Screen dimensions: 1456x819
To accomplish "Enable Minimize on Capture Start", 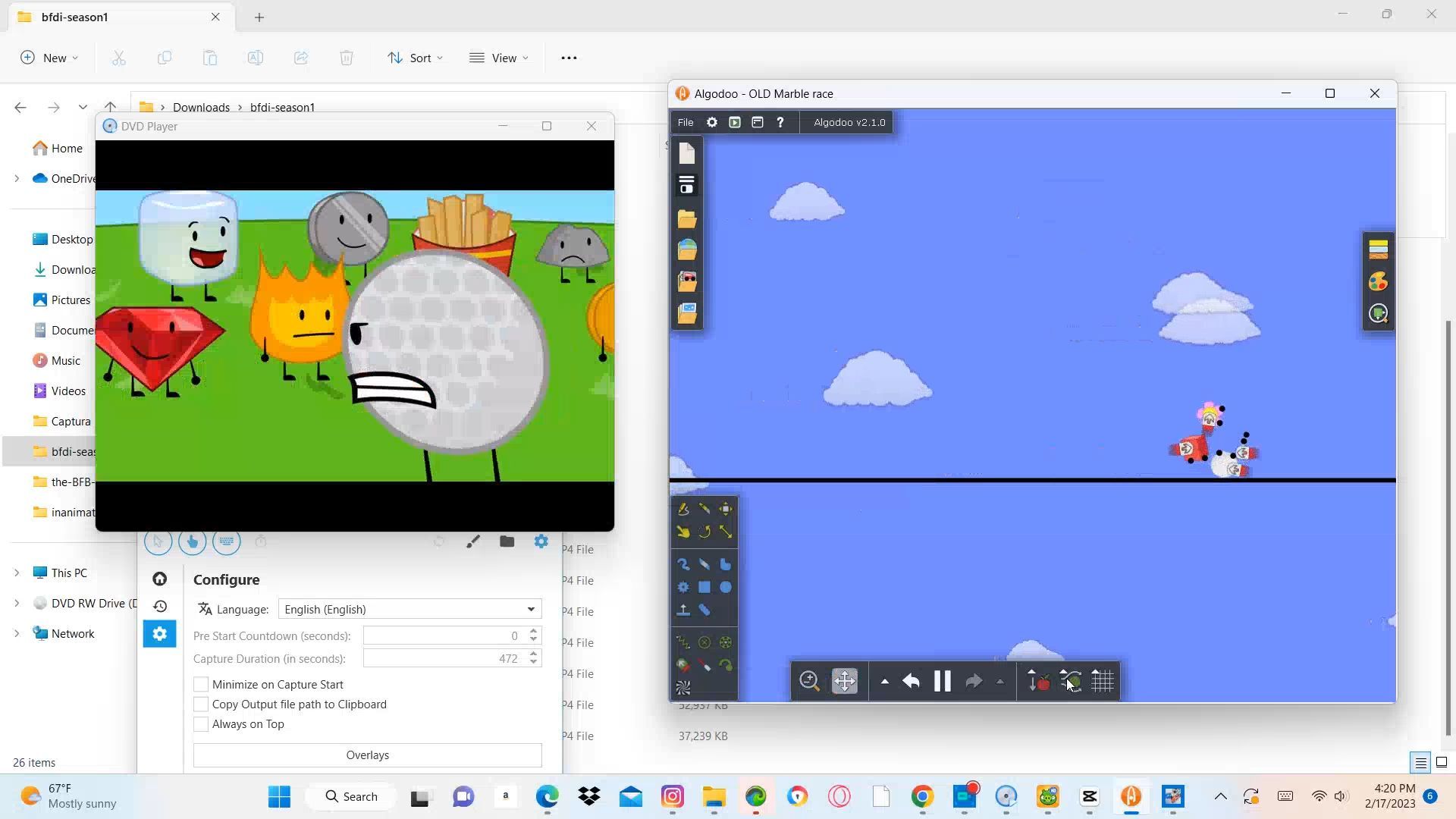I will 201,684.
